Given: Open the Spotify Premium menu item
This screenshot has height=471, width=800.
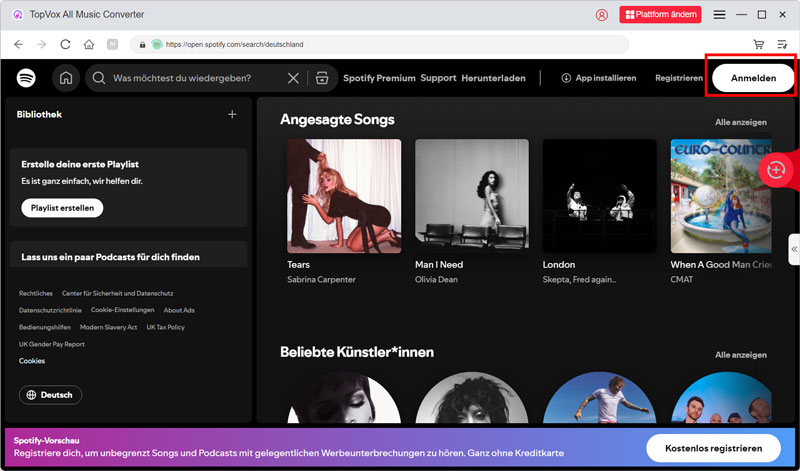Looking at the screenshot, I should point(379,78).
